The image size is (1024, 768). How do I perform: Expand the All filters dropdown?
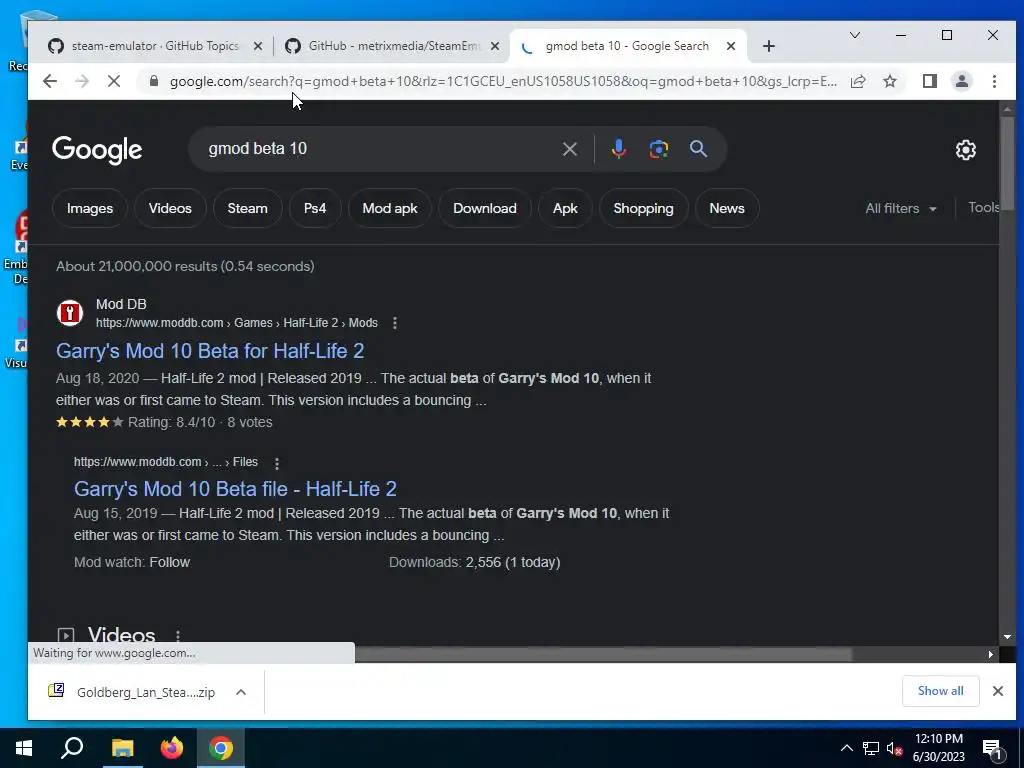click(901, 208)
